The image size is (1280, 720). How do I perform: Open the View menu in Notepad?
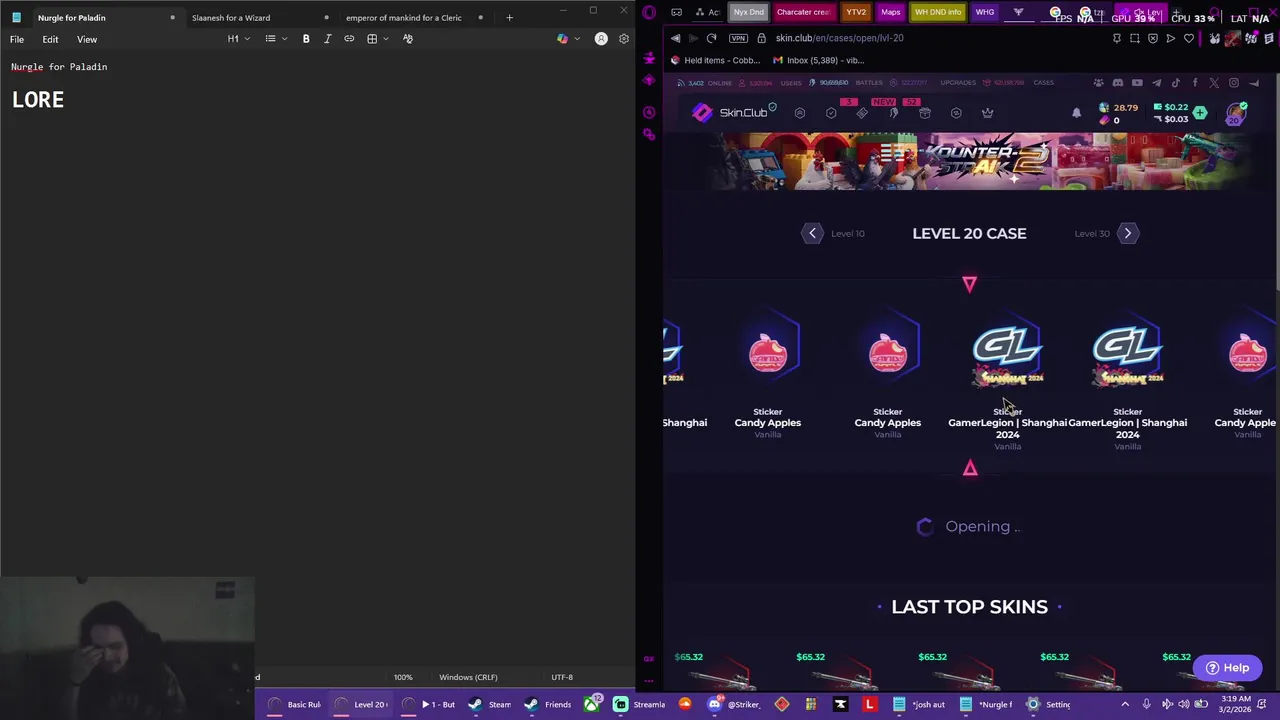pyautogui.click(x=87, y=39)
